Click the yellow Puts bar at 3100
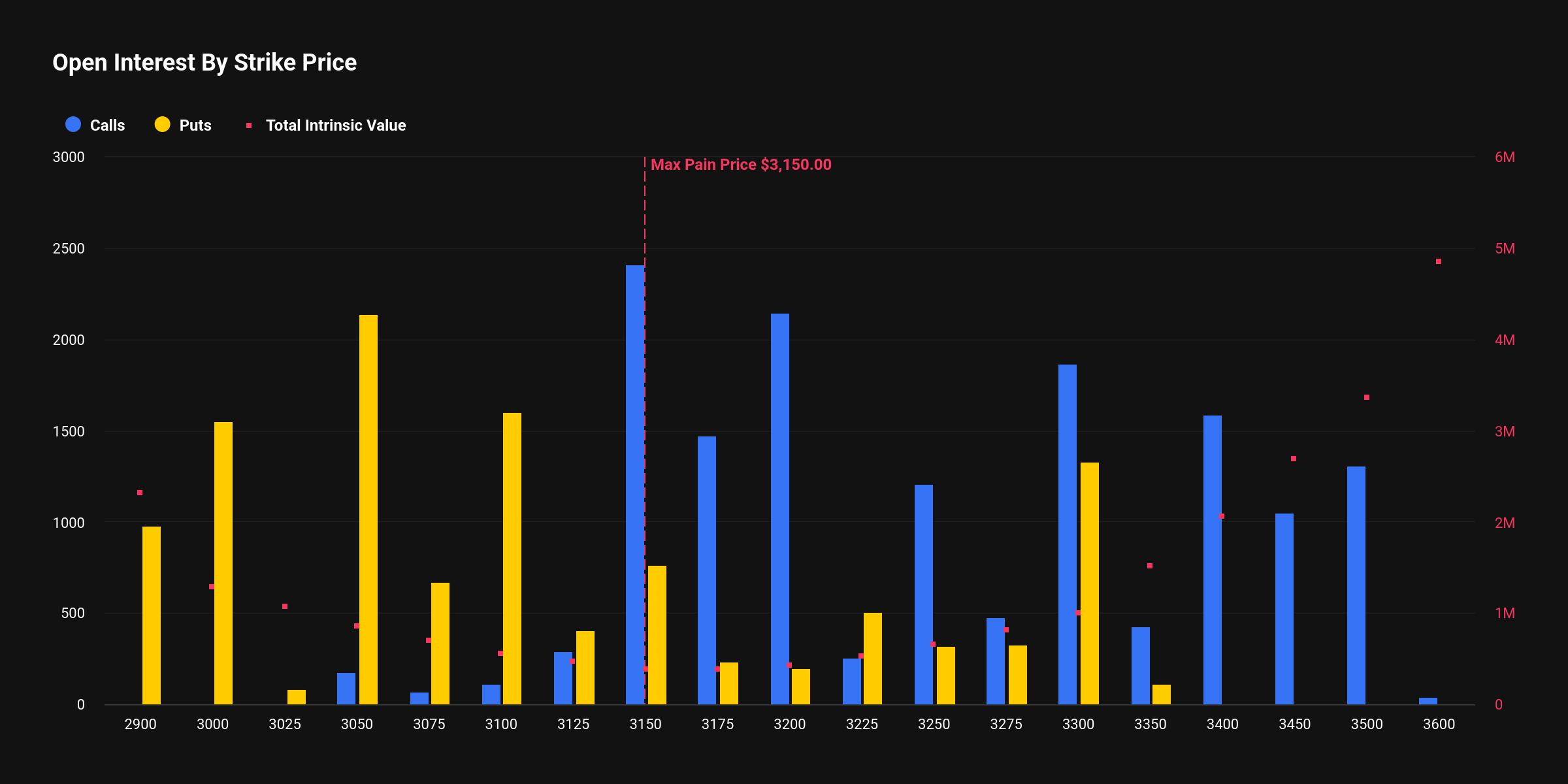Screen dimensions: 1568x784 click(x=512, y=559)
